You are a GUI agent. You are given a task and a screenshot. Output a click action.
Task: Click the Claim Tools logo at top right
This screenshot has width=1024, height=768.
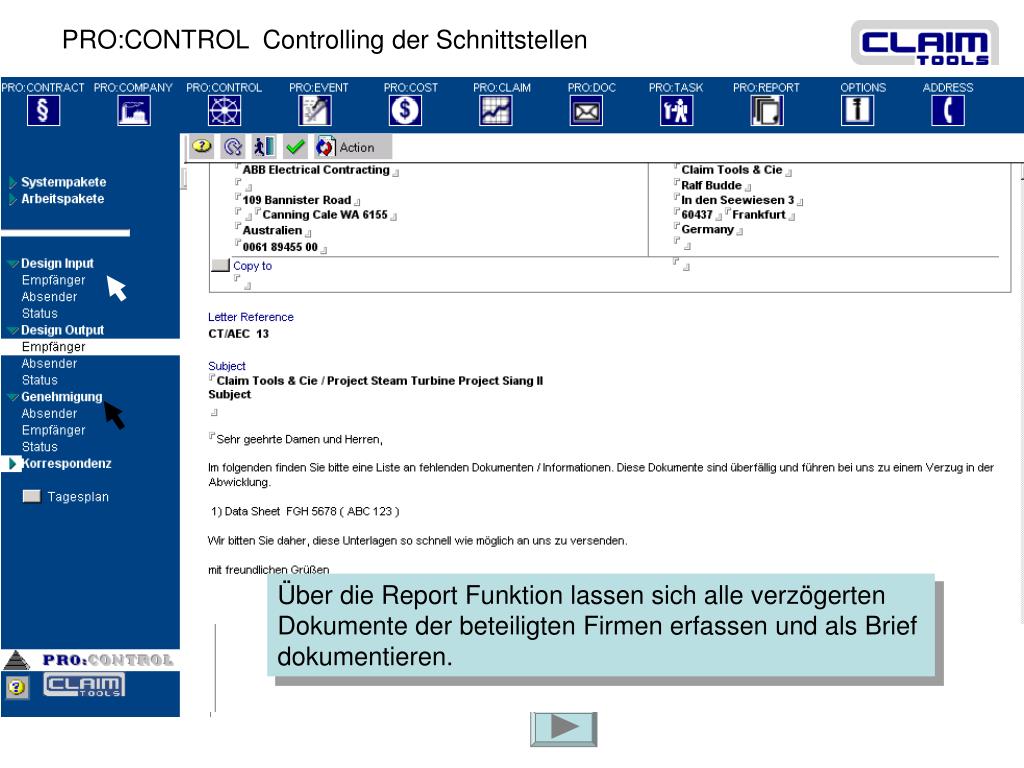tap(925, 43)
